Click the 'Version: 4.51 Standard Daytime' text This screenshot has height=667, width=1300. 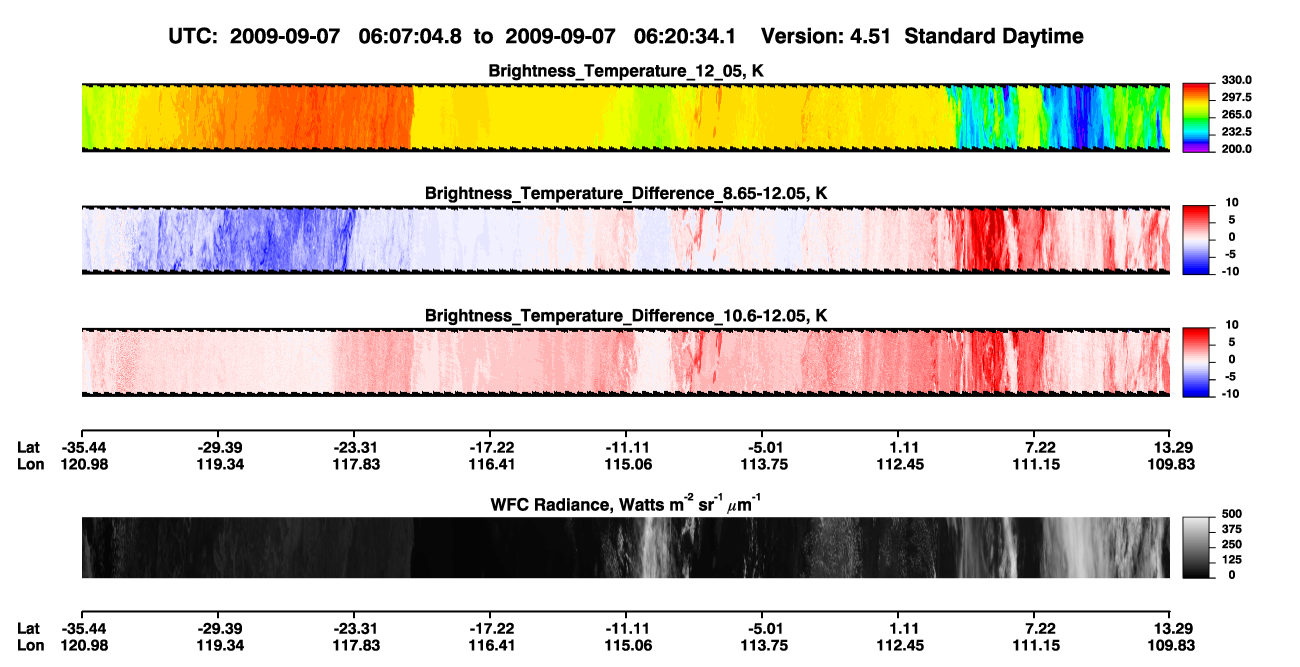click(x=922, y=36)
